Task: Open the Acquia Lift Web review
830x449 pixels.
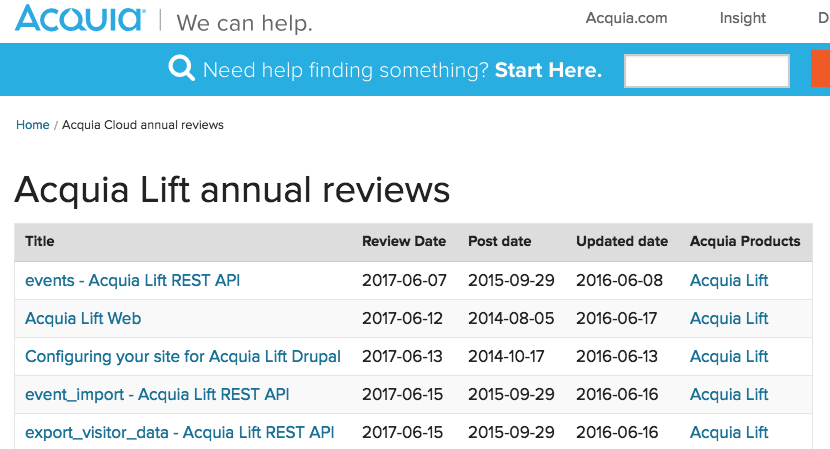Action: coord(83,318)
